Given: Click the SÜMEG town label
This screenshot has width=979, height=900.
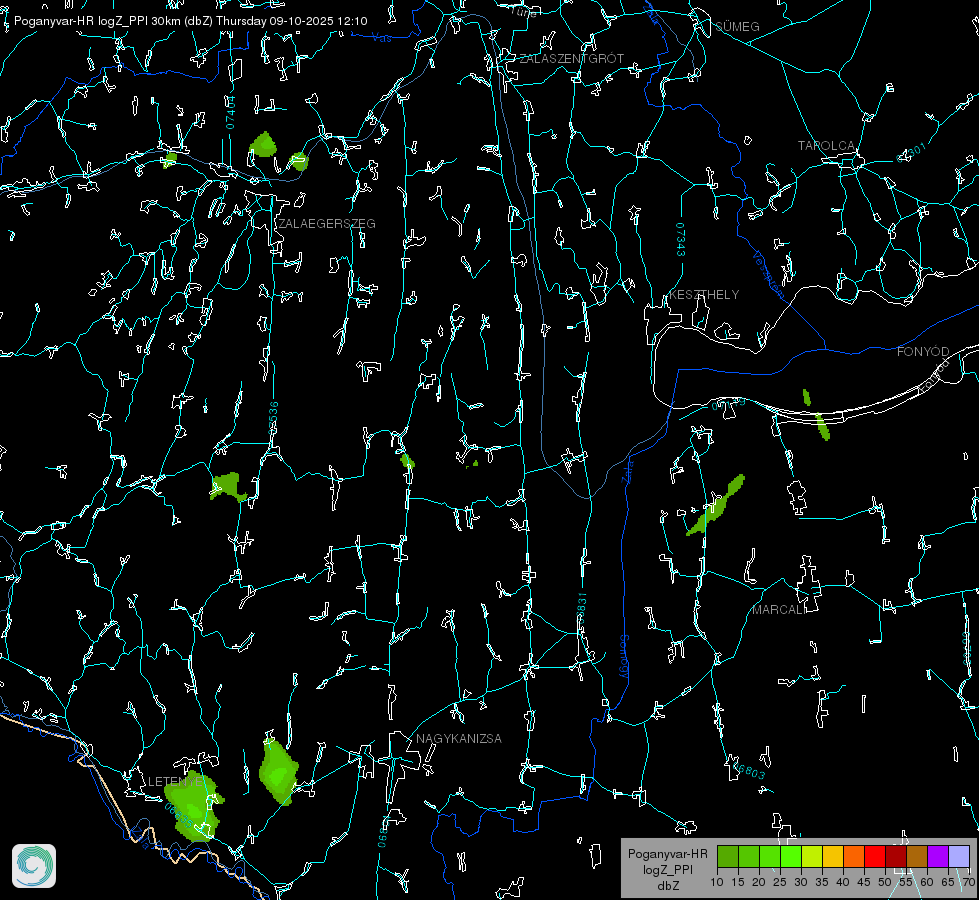Looking at the screenshot, I should point(737,26).
